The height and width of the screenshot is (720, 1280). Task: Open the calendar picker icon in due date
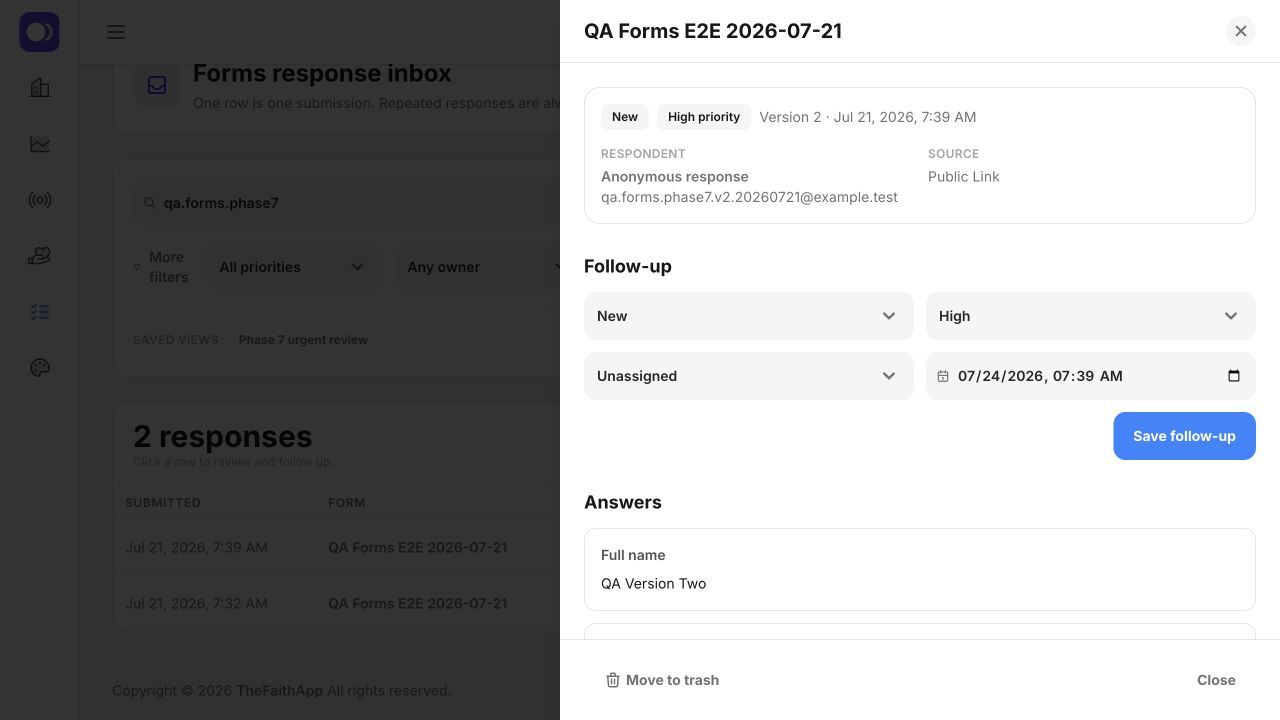(1234, 376)
